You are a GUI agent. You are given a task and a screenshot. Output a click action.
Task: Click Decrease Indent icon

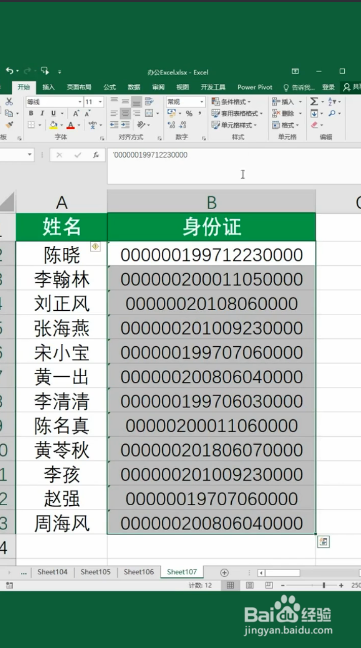click(114, 124)
